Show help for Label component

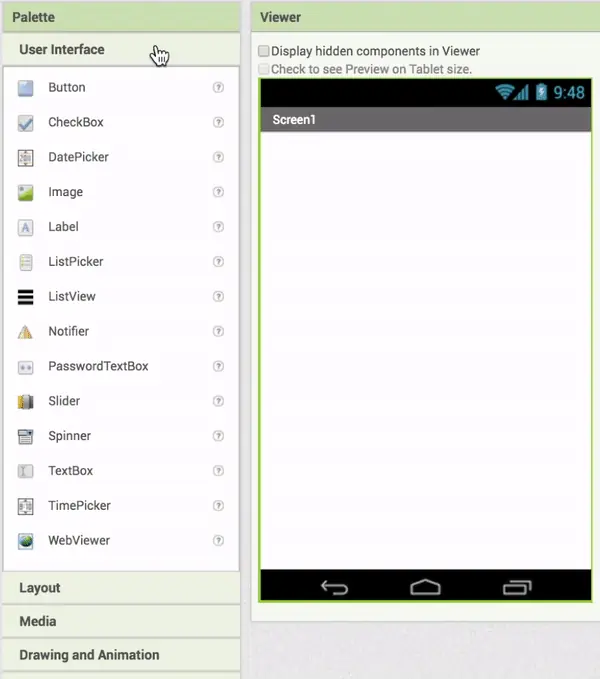(x=218, y=227)
